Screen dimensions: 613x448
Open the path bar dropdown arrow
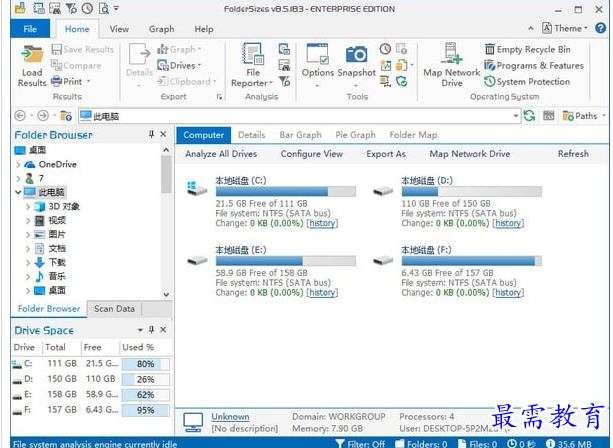pyautogui.click(x=516, y=116)
